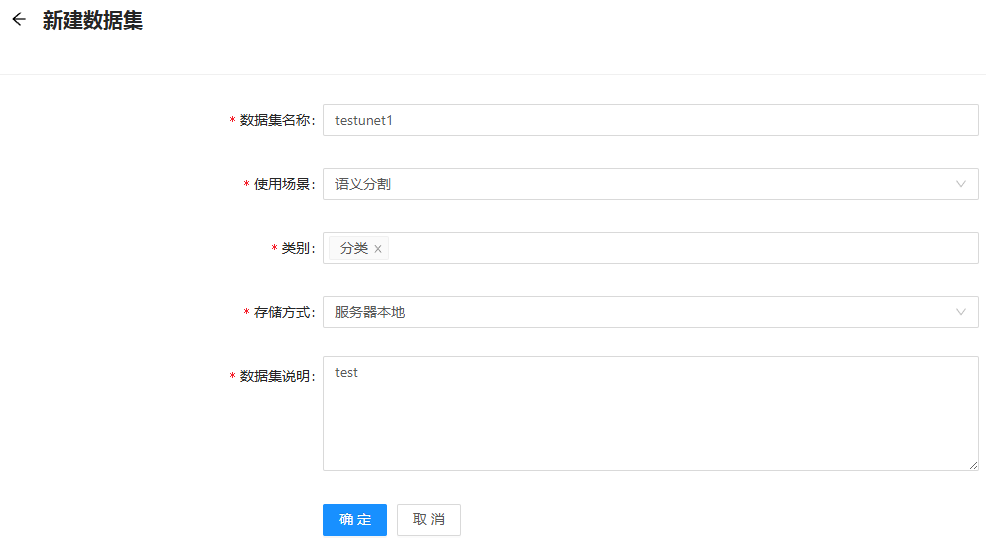Click the 使用场景 field label
The width and height of the screenshot is (986, 544).
(x=283, y=184)
